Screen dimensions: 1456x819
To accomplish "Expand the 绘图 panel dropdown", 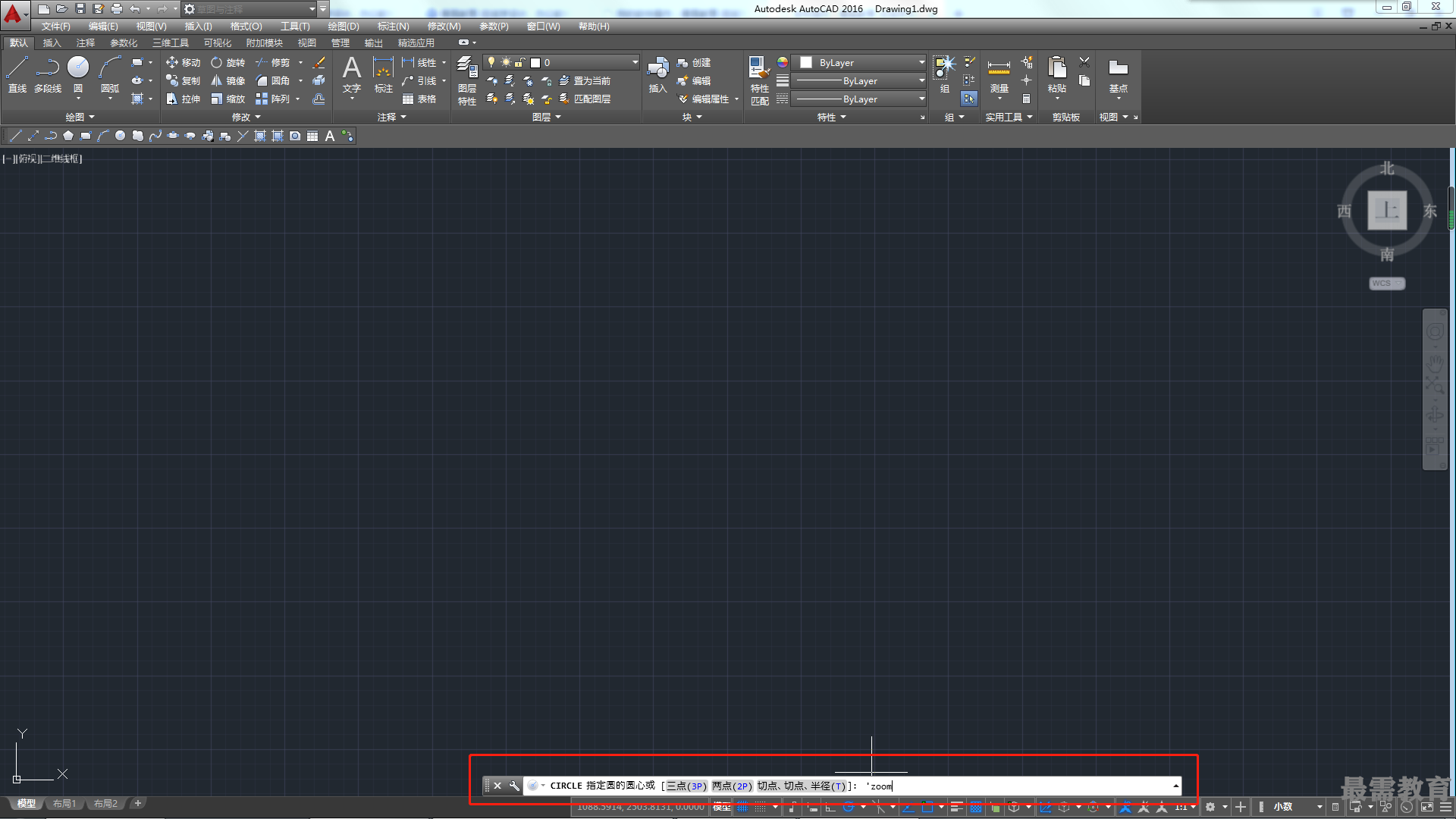I will pos(80,117).
